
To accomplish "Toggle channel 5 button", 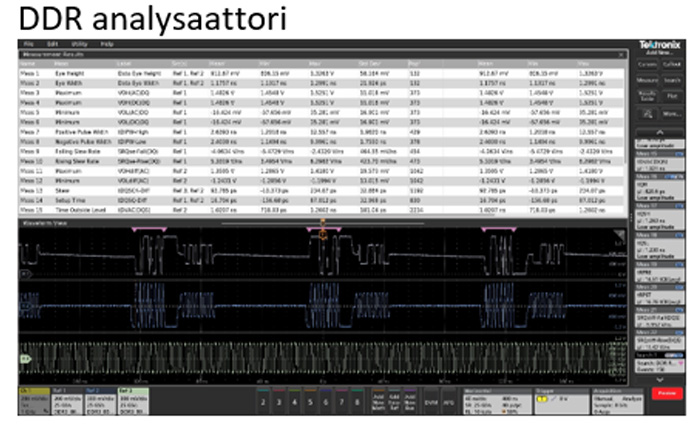I will click(x=309, y=400).
